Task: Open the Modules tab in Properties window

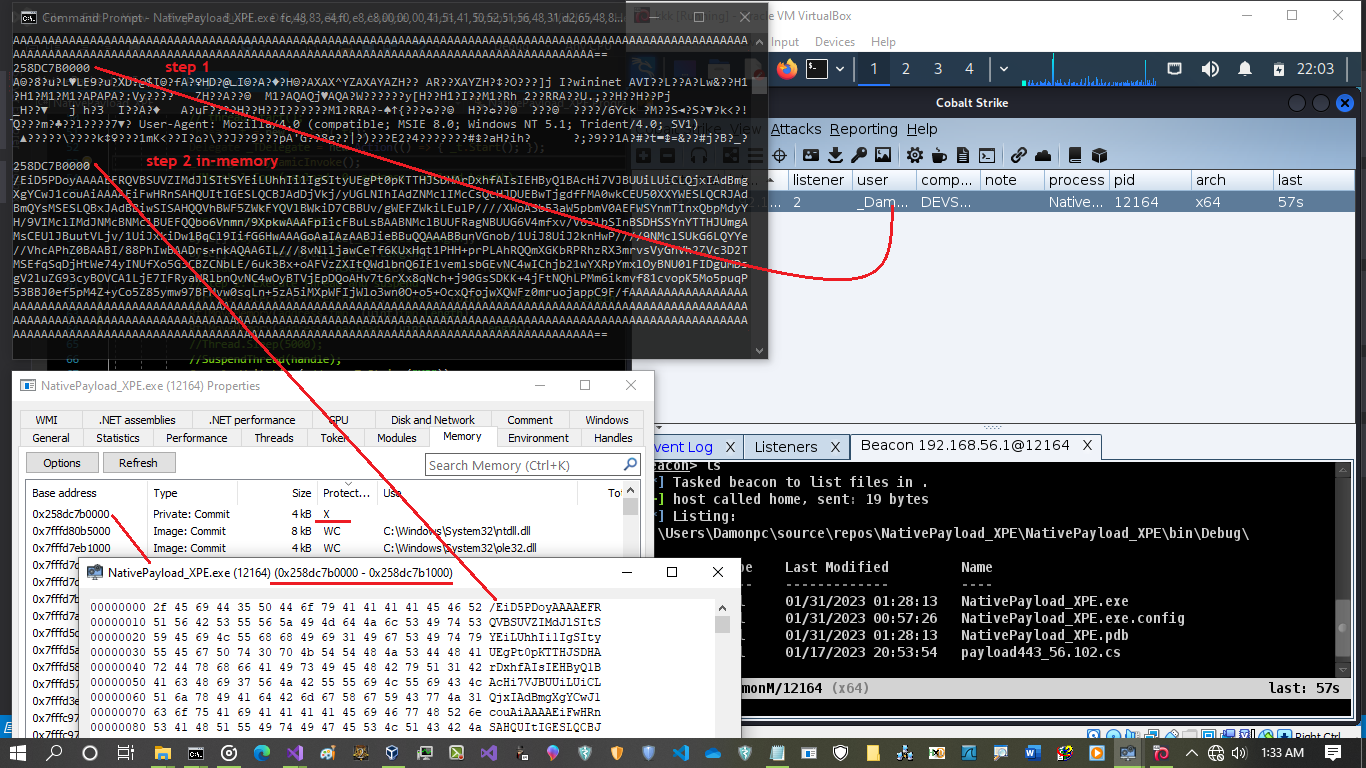Action: coord(397,438)
